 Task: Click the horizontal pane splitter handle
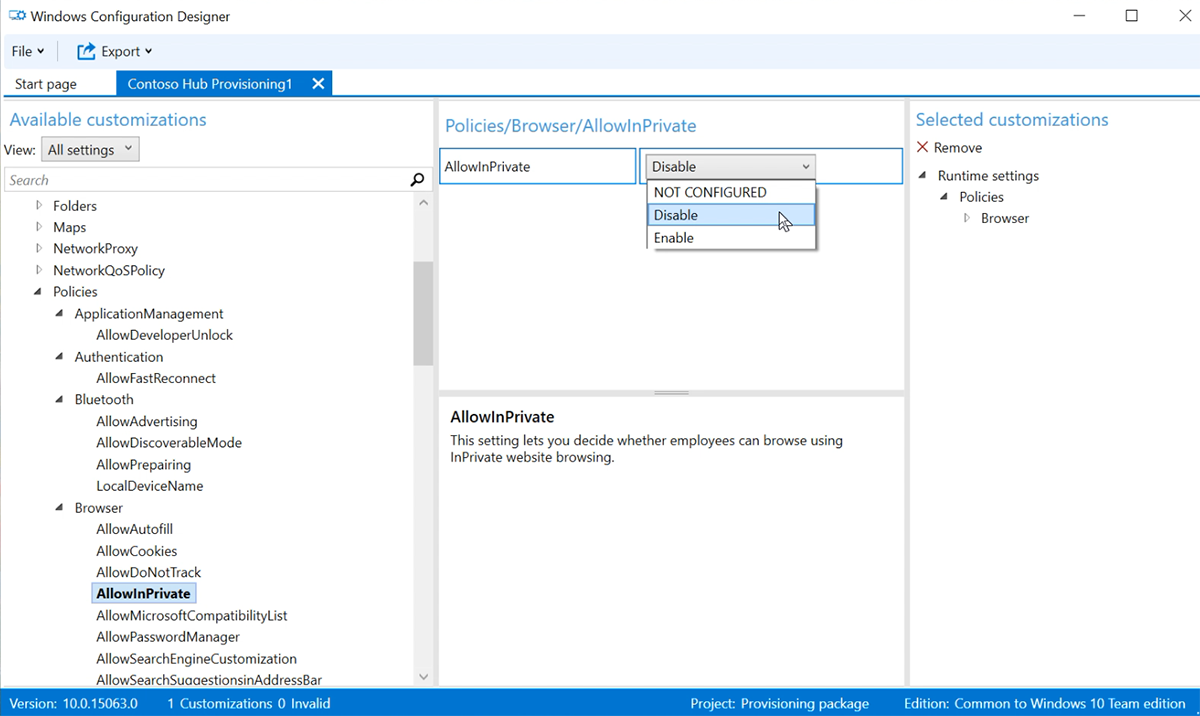671,393
